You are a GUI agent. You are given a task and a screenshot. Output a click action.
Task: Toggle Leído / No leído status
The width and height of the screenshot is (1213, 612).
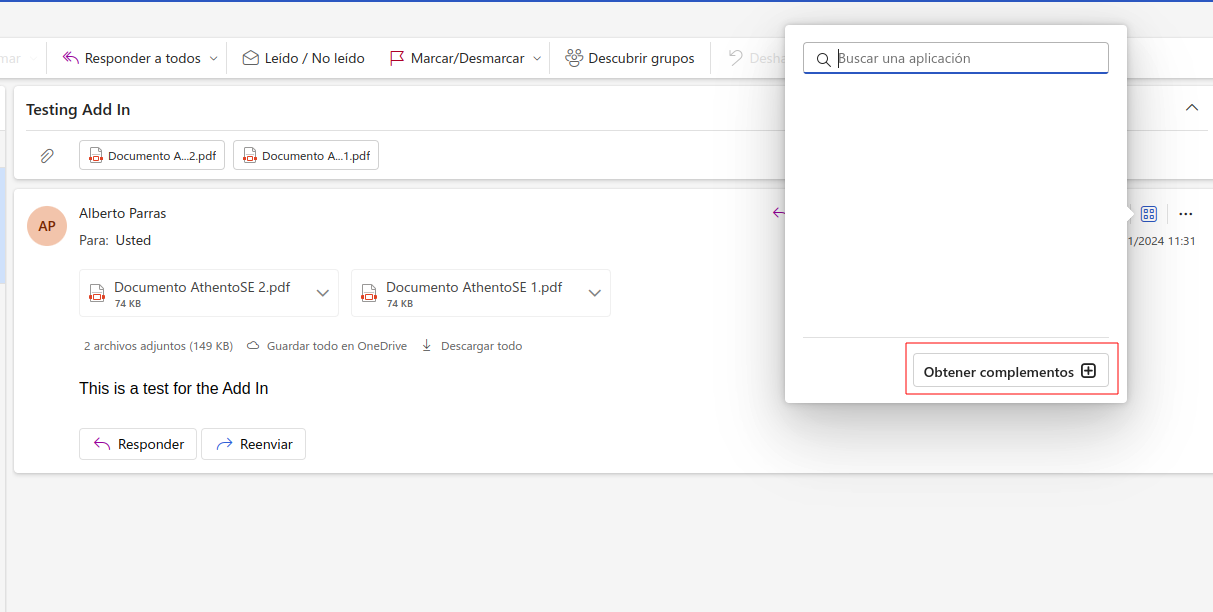[x=303, y=58]
